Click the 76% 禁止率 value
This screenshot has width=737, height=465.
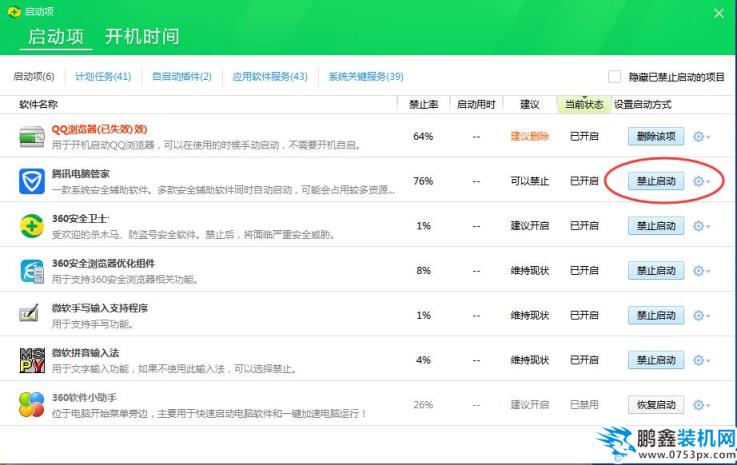[x=423, y=181]
